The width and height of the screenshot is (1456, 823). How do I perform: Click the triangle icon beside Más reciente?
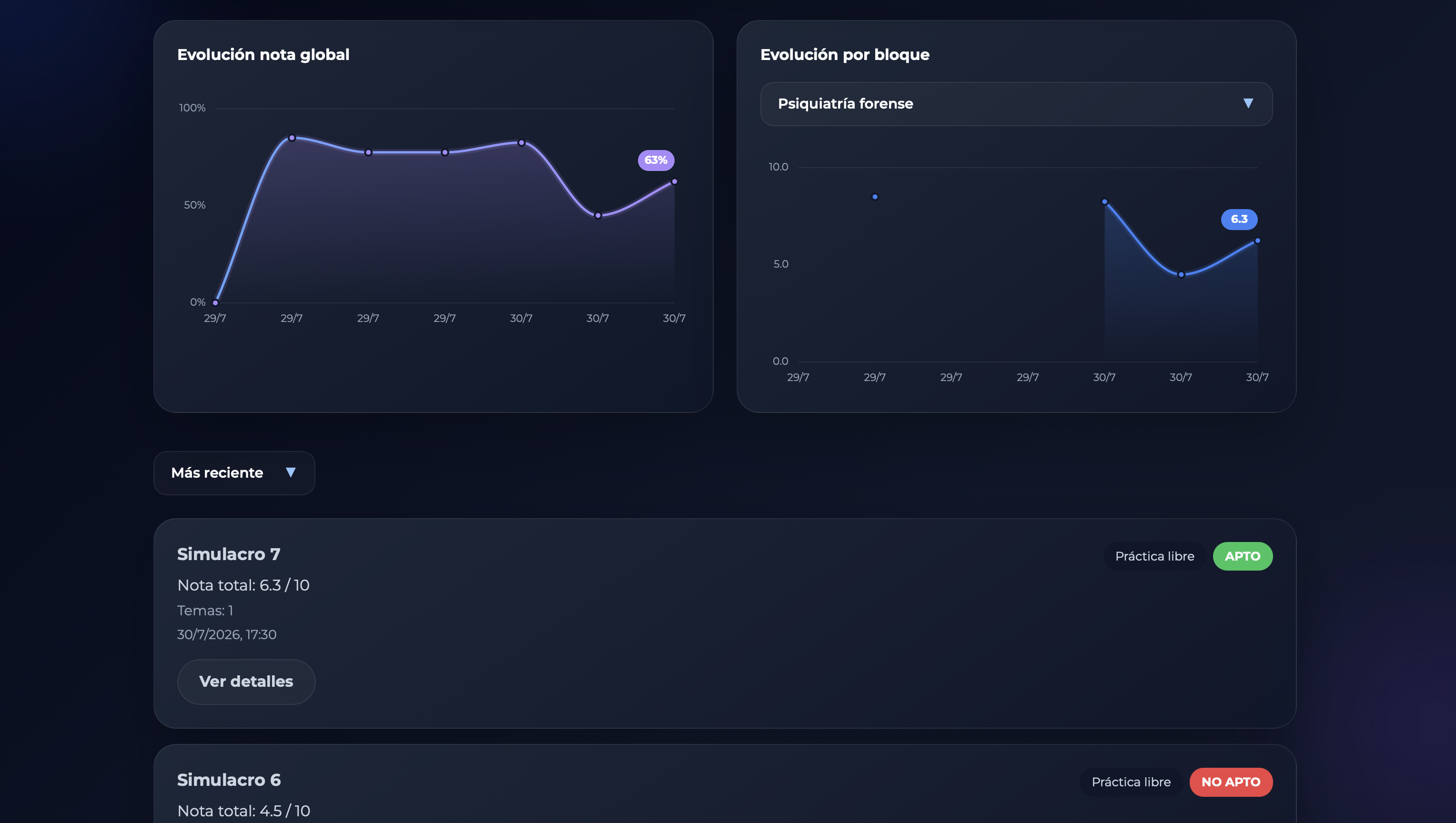tap(291, 472)
